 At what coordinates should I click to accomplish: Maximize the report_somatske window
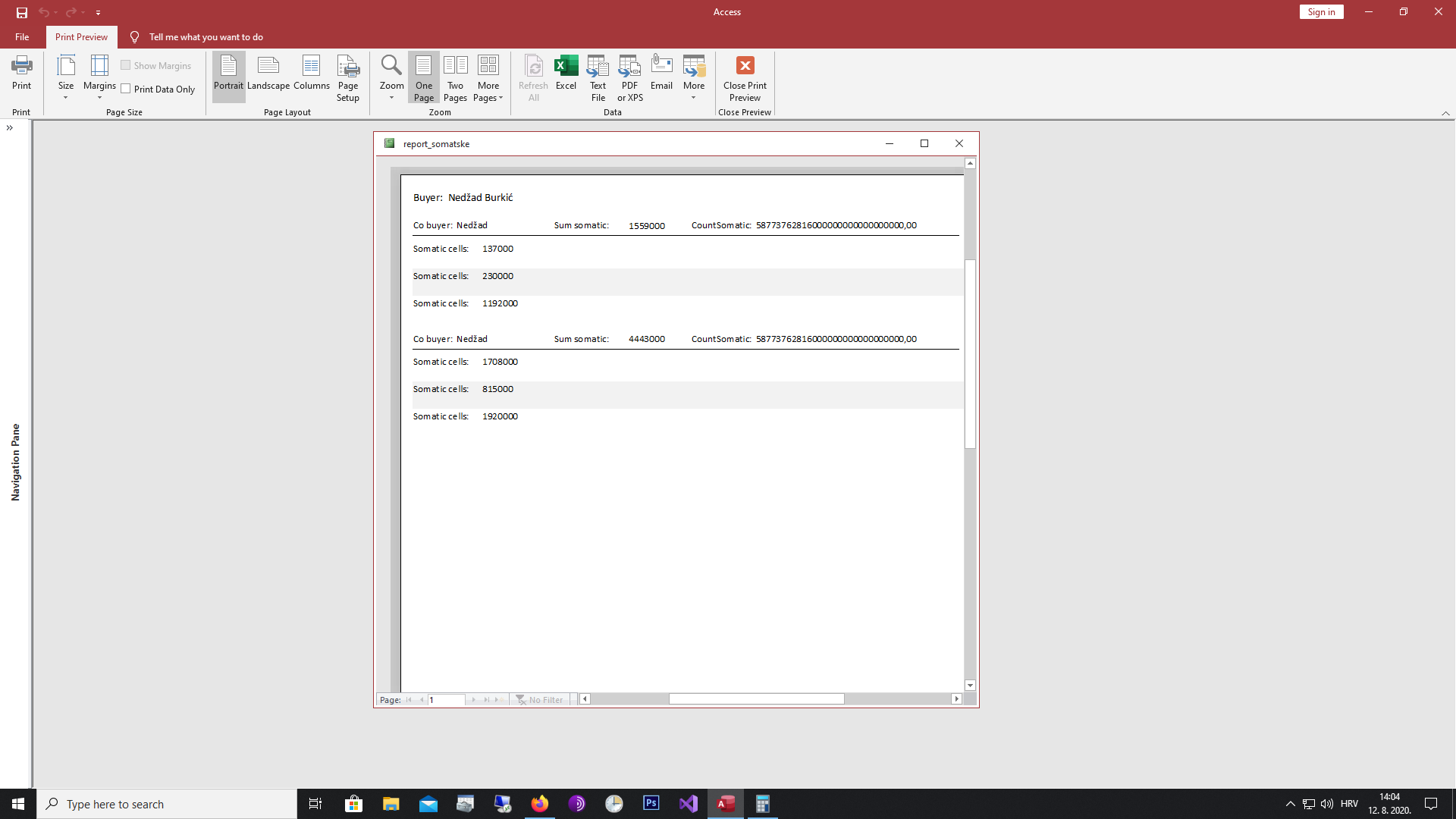tap(924, 143)
